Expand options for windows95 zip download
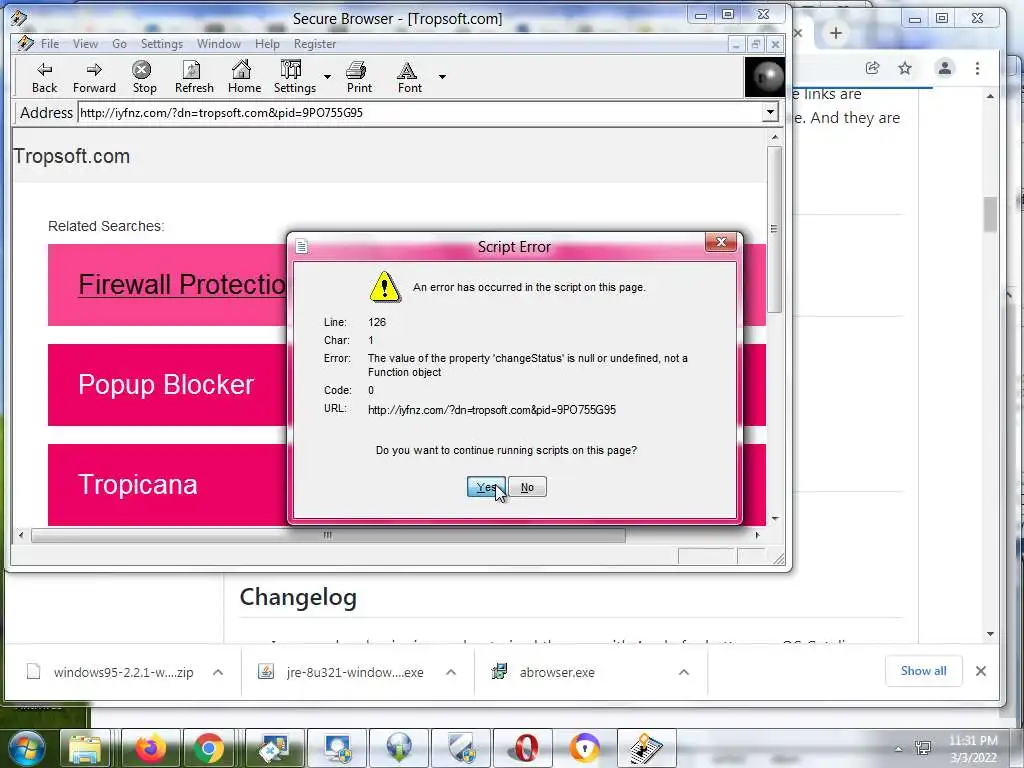Image resolution: width=1024 pixels, height=768 pixels. pos(218,672)
